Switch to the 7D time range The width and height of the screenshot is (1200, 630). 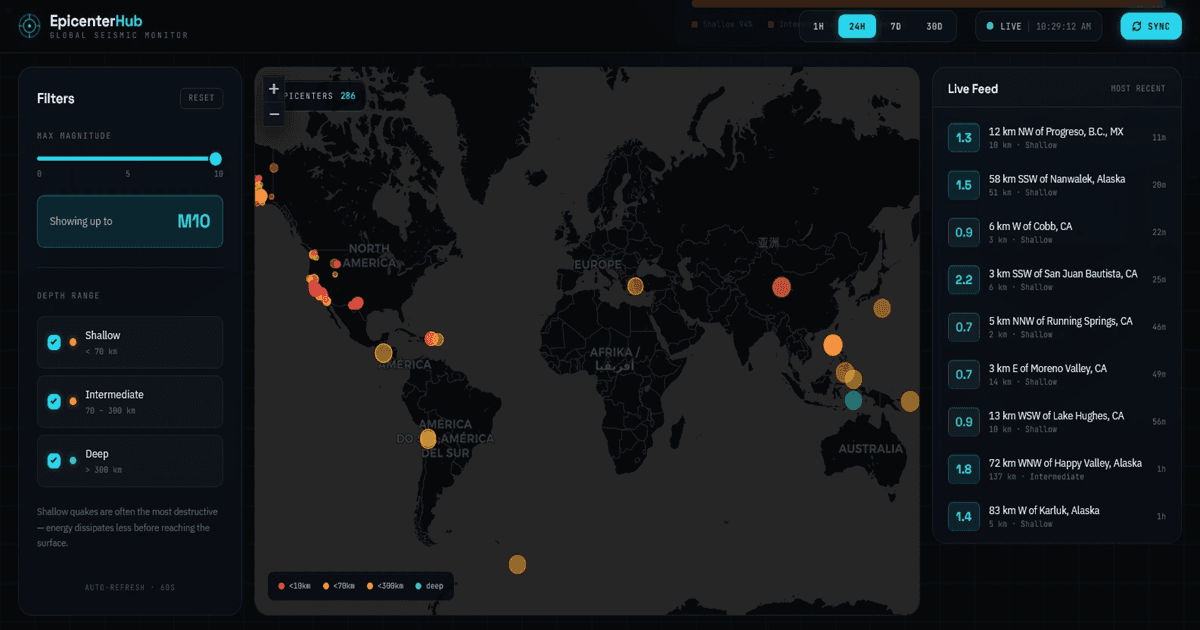[x=896, y=26]
